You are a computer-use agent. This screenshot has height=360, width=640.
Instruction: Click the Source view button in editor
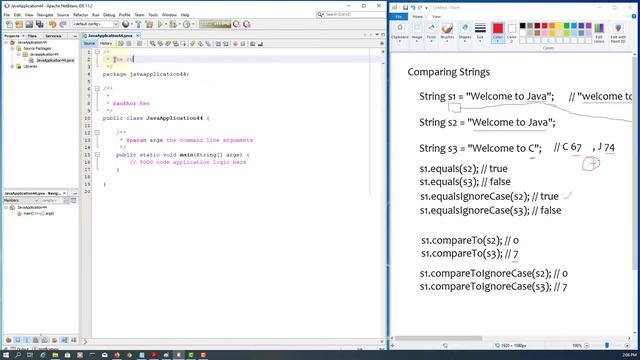(89, 44)
